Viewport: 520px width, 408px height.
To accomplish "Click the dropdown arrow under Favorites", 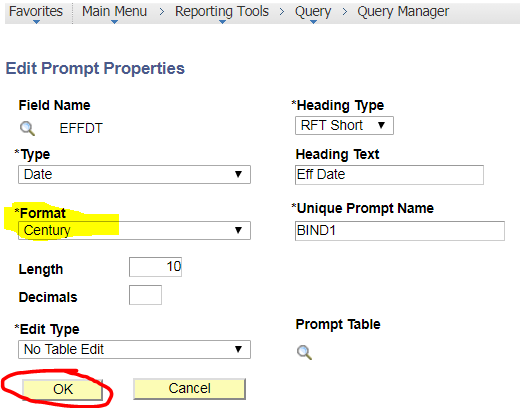I will (x=36, y=22).
